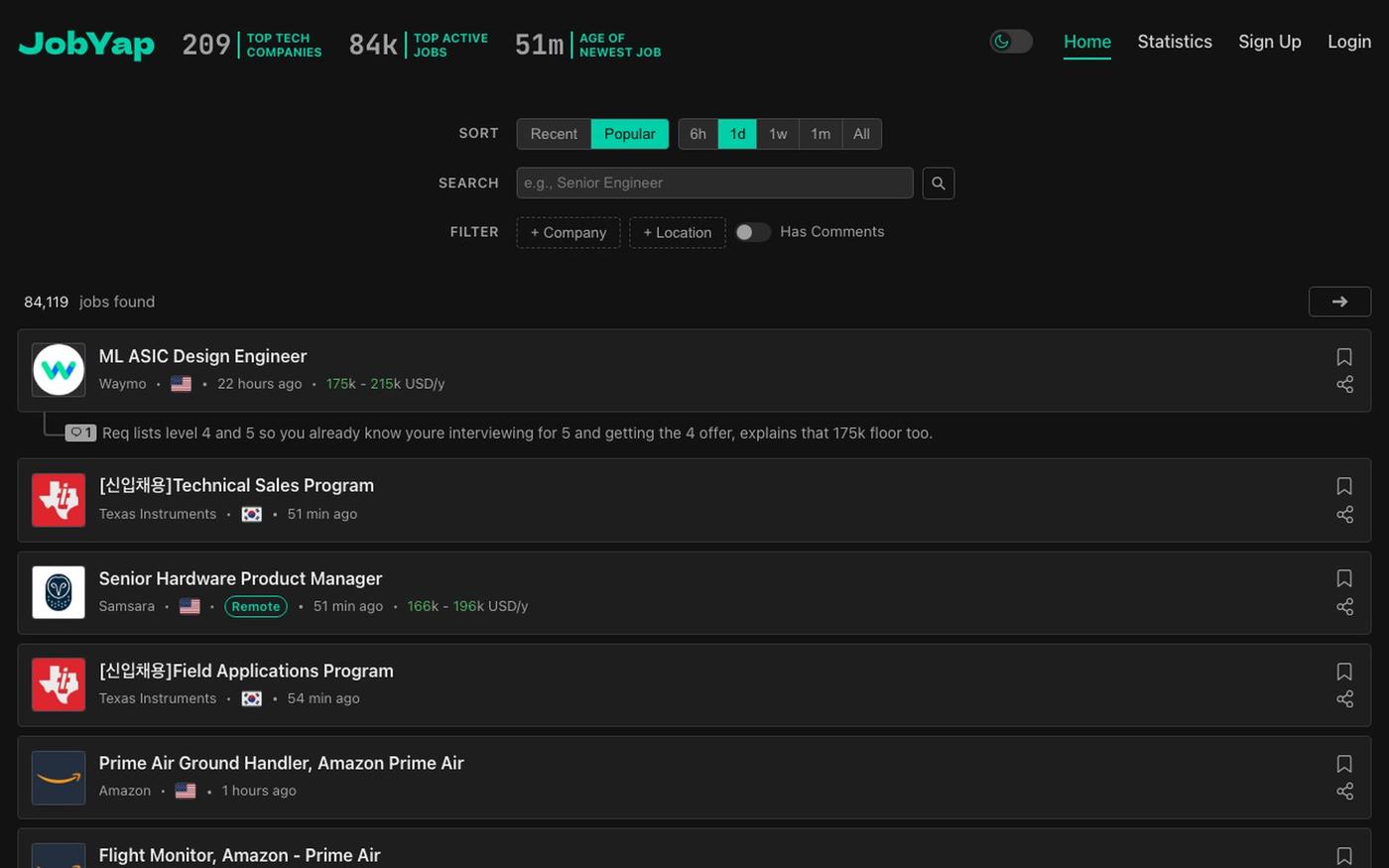Select the 1w time range
The width and height of the screenshot is (1389, 868).
pos(778,134)
